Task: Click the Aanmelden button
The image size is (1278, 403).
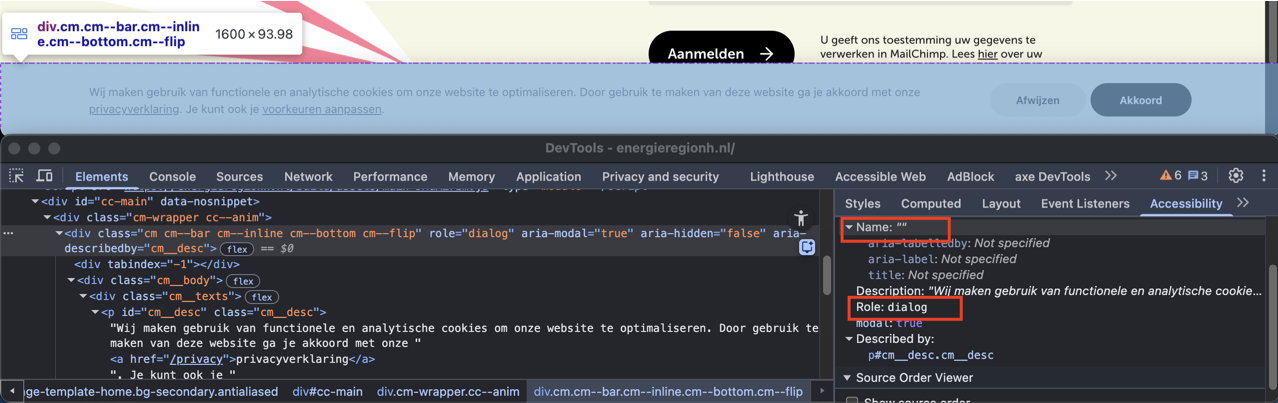Action: point(720,54)
